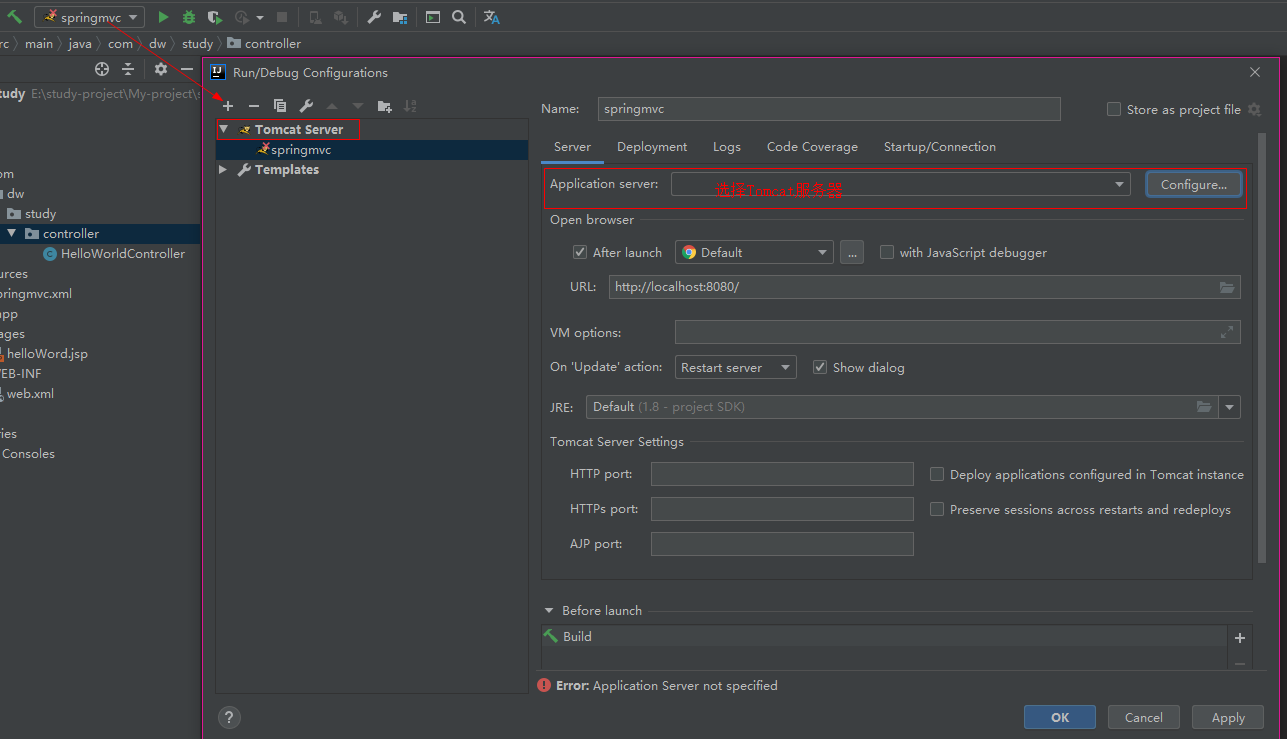The width and height of the screenshot is (1287, 739).
Task: Click the Build task hammer icon in Before launch
Action: pyautogui.click(x=551, y=636)
